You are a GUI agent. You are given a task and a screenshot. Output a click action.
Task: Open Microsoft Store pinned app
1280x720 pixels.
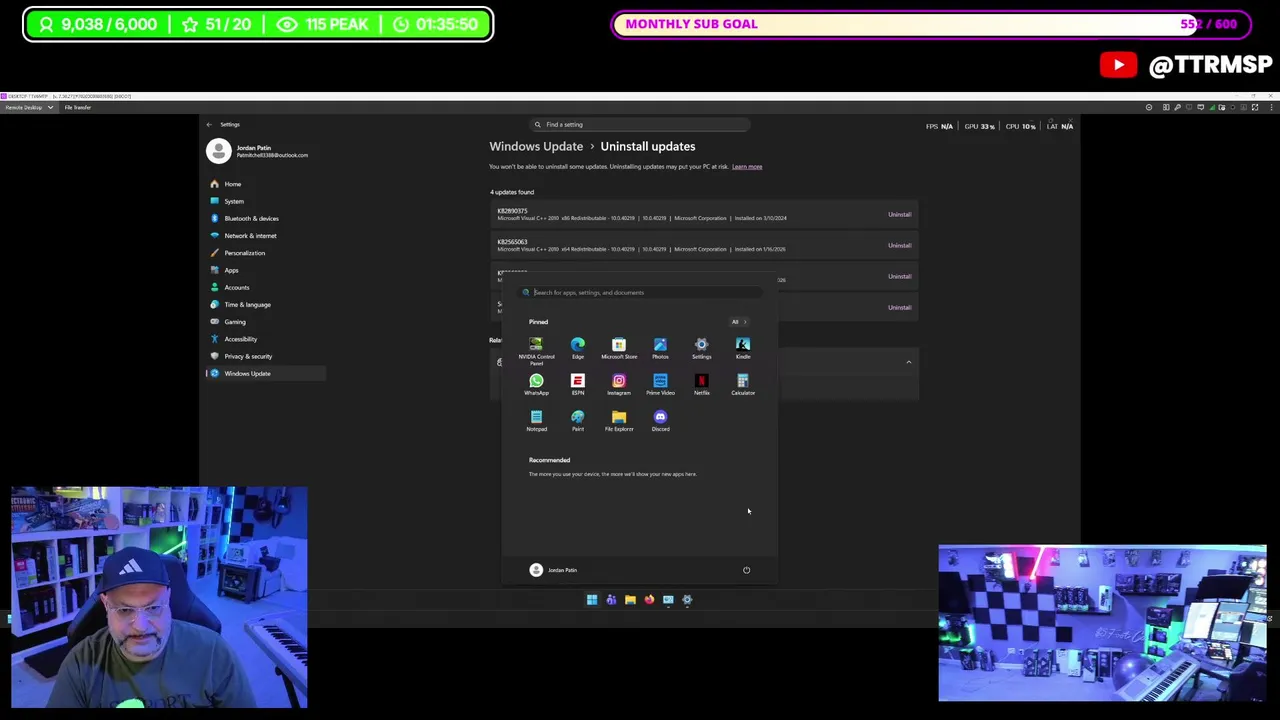(x=619, y=348)
